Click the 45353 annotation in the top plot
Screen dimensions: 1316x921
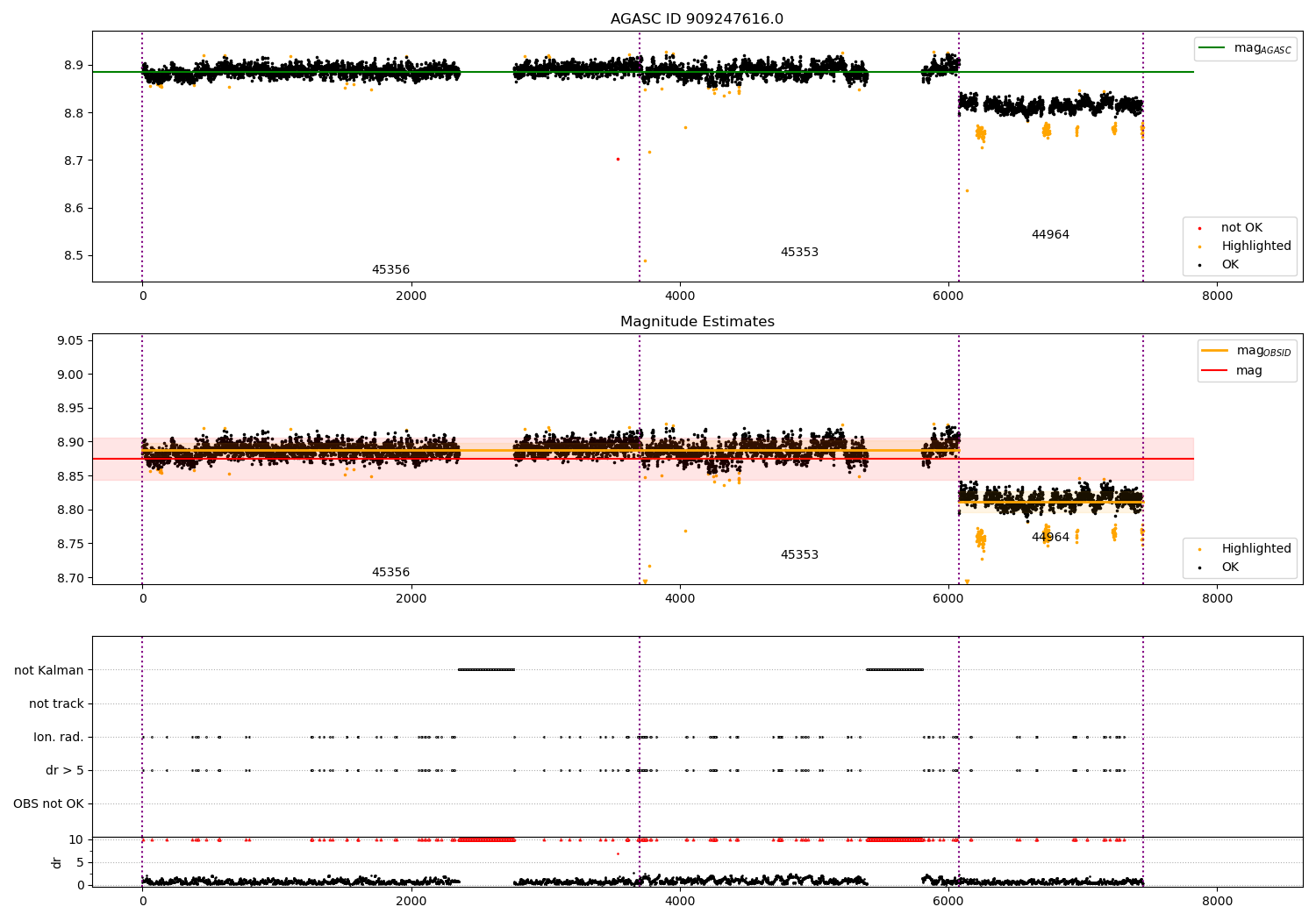coord(799,253)
